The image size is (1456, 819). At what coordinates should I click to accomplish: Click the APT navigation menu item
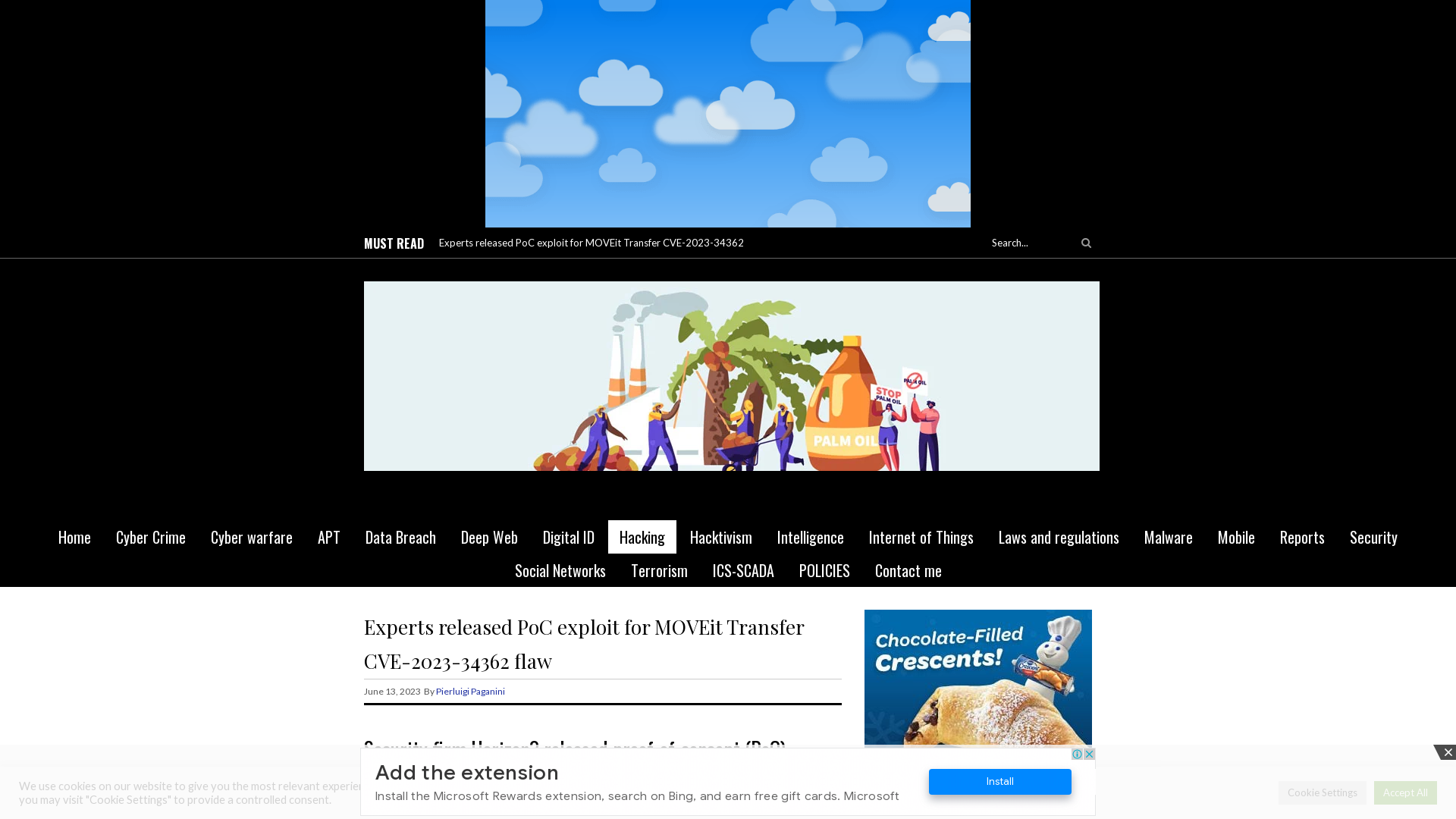tap(329, 536)
